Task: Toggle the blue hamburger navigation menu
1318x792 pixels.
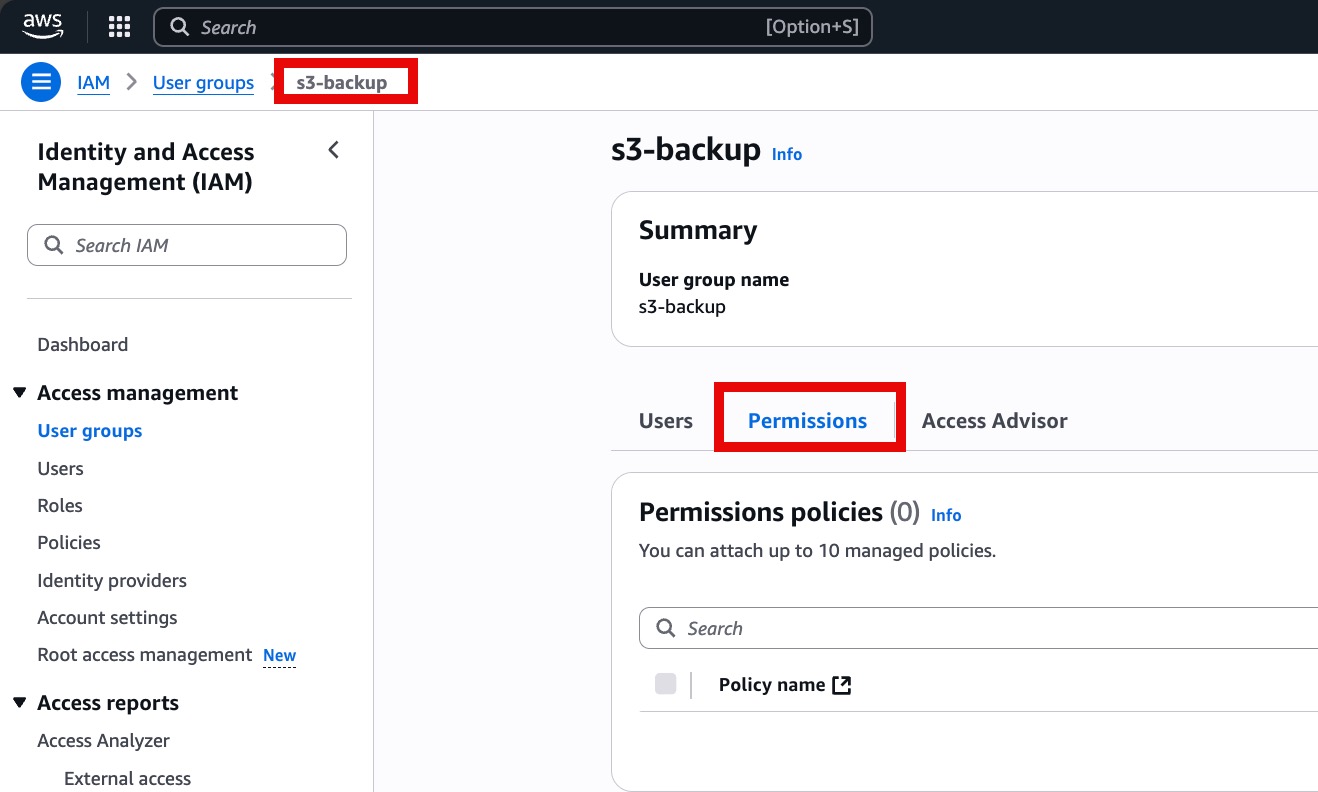Action: (41, 82)
